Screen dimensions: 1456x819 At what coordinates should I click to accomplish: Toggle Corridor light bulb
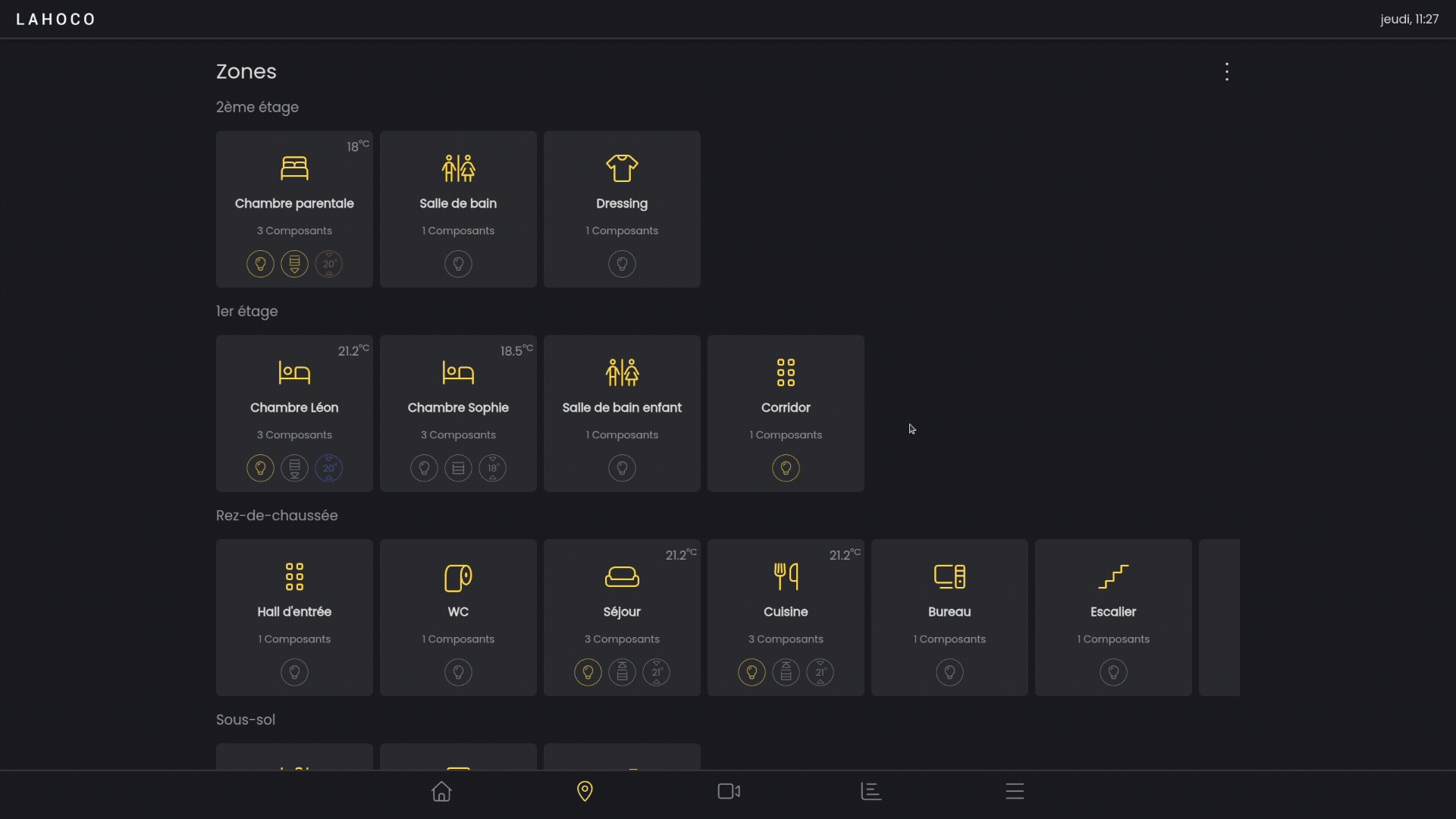click(x=786, y=468)
